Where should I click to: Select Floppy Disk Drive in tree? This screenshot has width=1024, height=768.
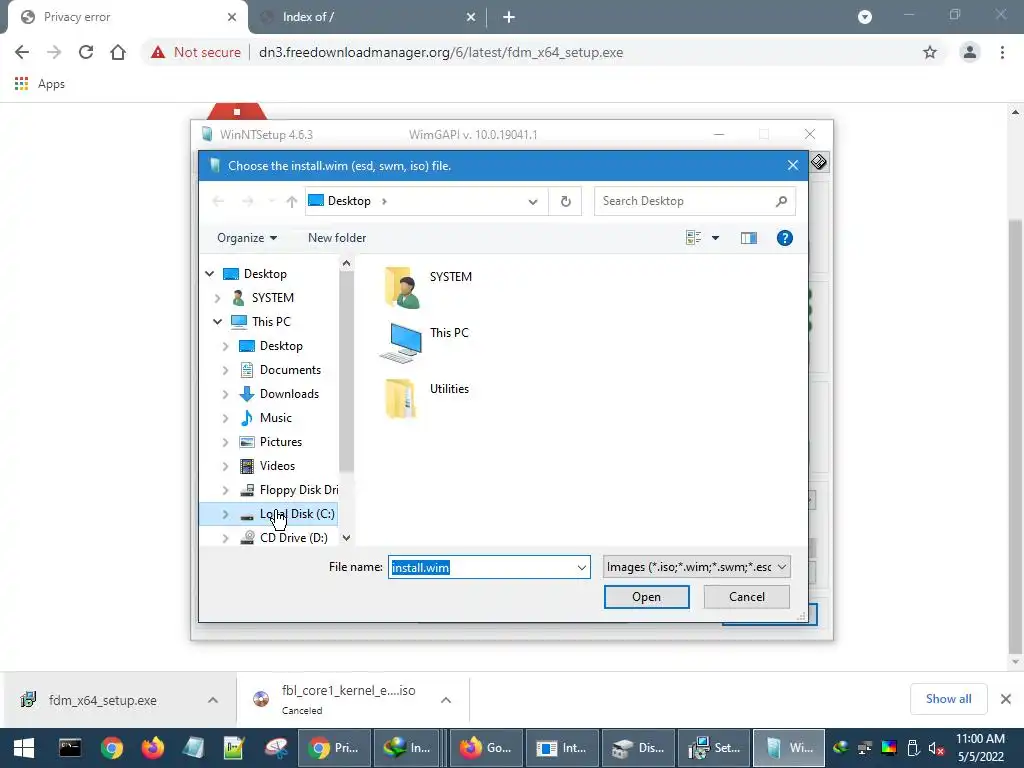coord(298,490)
